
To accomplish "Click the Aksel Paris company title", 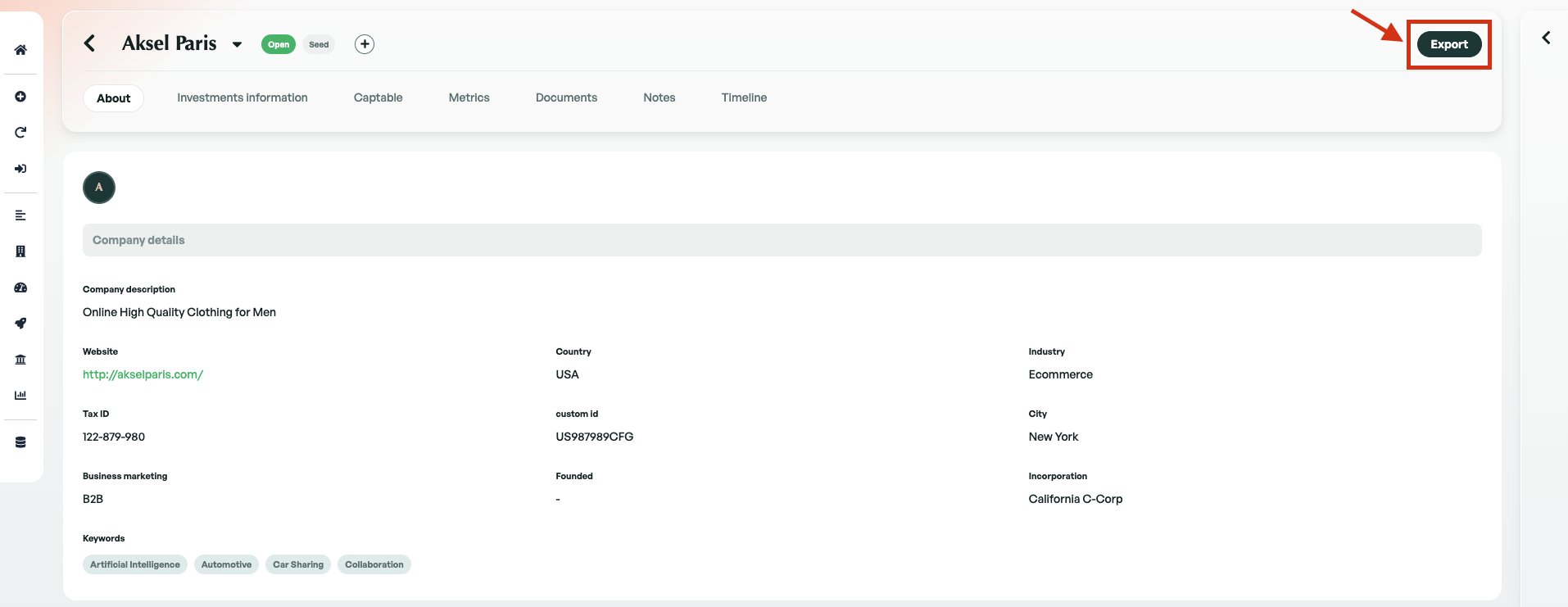I will [170, 43].
